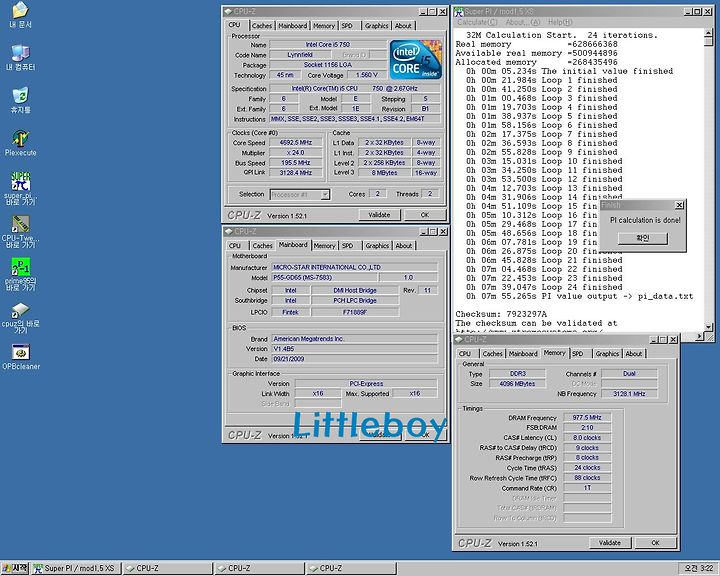Select the third CPU-Z taskbar button
The image size is (720, 576).
[351, 568]
